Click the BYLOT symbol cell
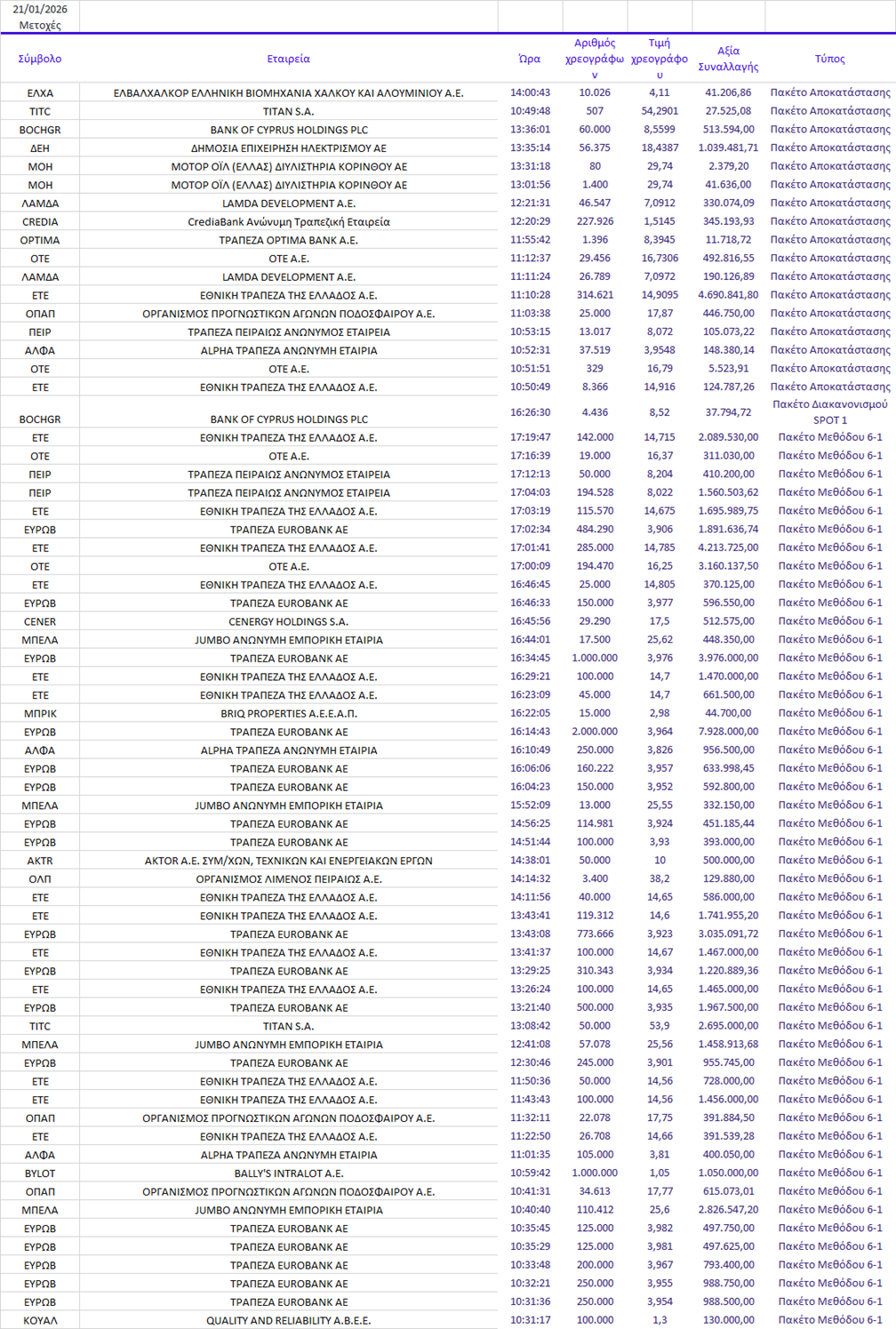The width and height of the screenshot is (896, 1329). coord(40,1173)
